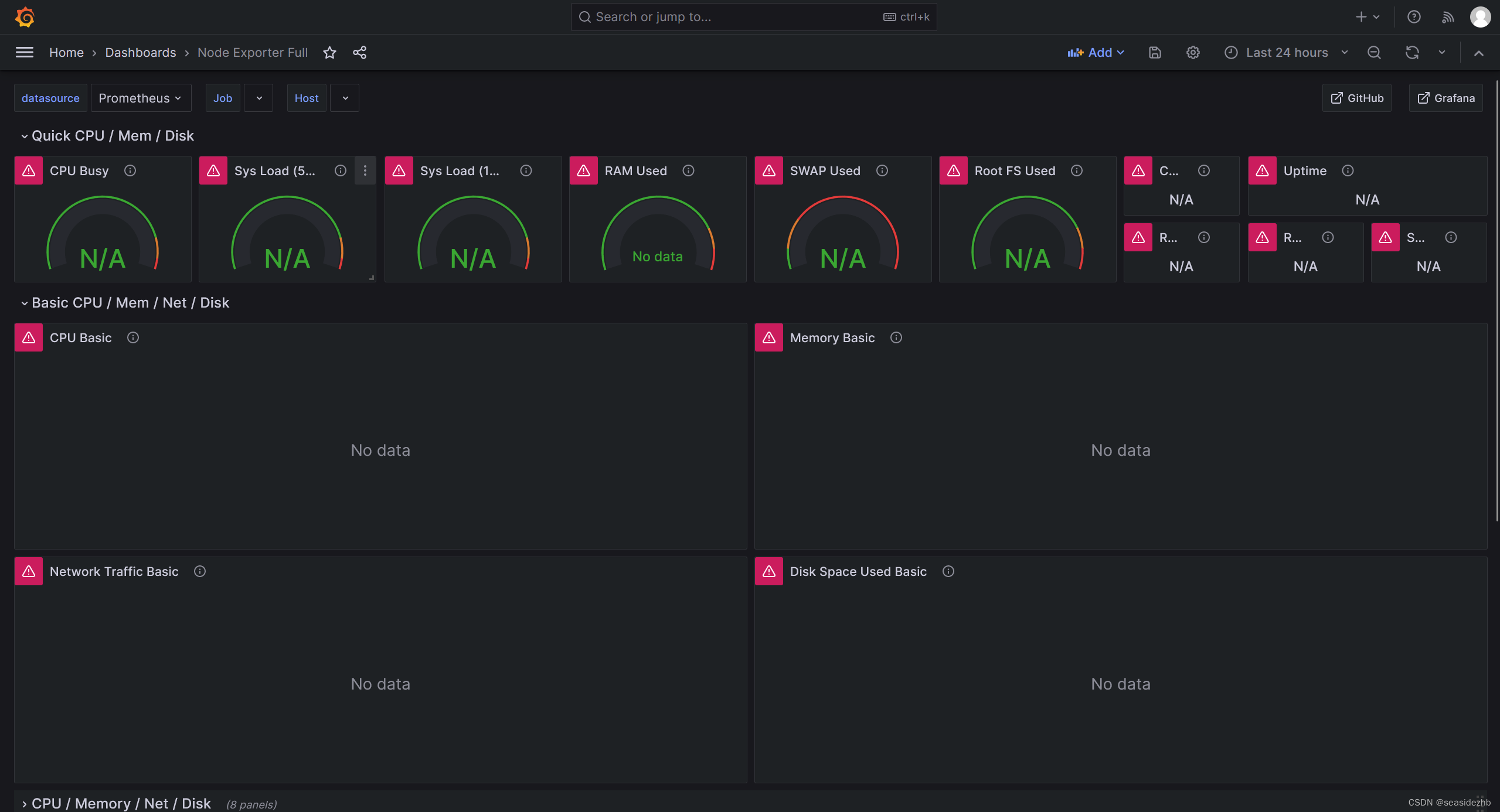This screenshot has width=1500, height=812.
Task: Star the Node Exporter Full dashboard
Action: (x=330, y=53)
